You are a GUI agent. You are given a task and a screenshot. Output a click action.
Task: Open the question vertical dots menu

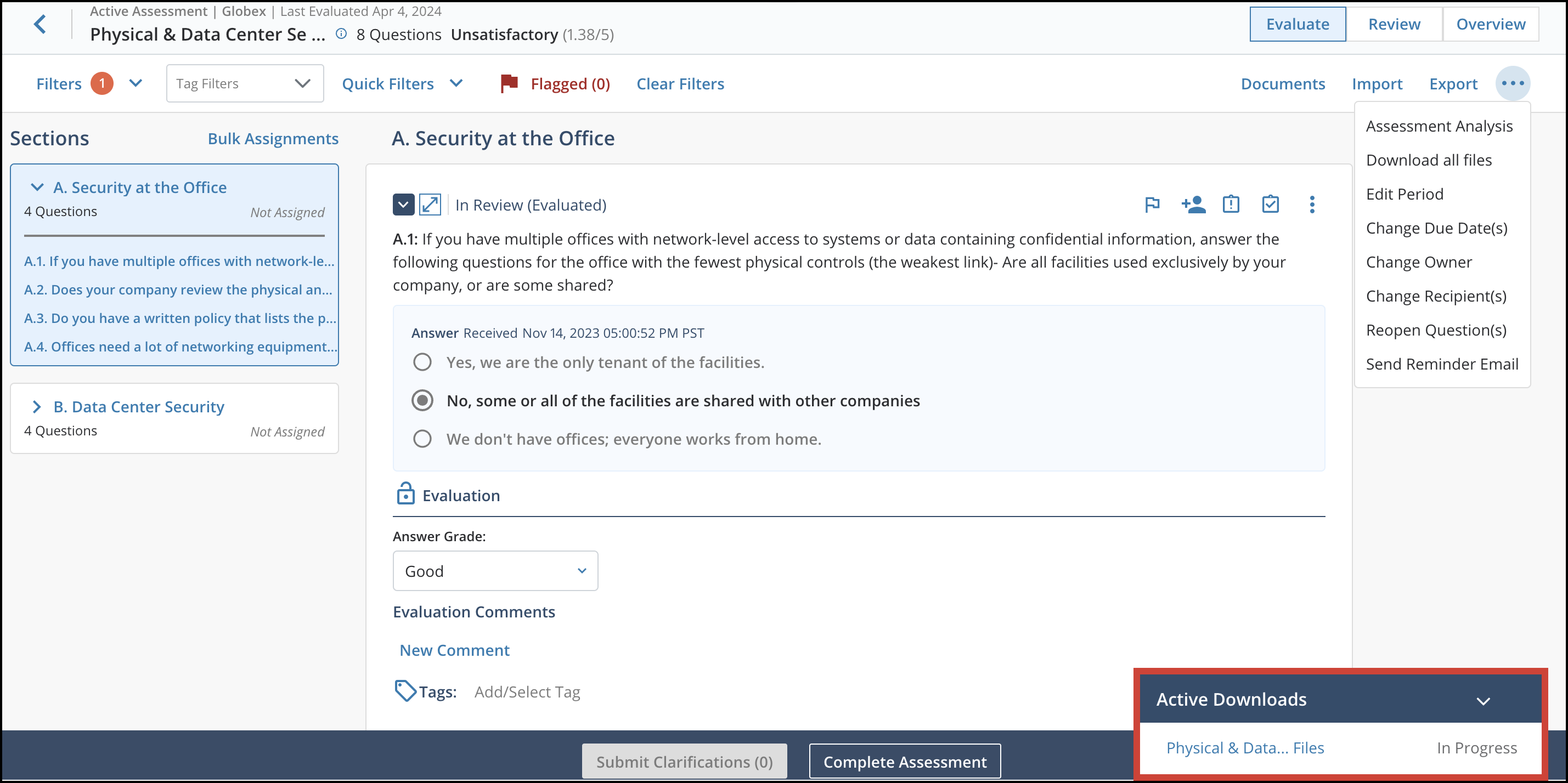pos(1312,205)
